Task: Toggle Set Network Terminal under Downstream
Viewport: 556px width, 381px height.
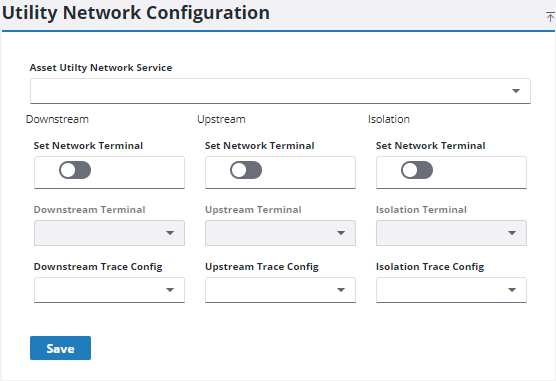Action: tap(75, 170)
